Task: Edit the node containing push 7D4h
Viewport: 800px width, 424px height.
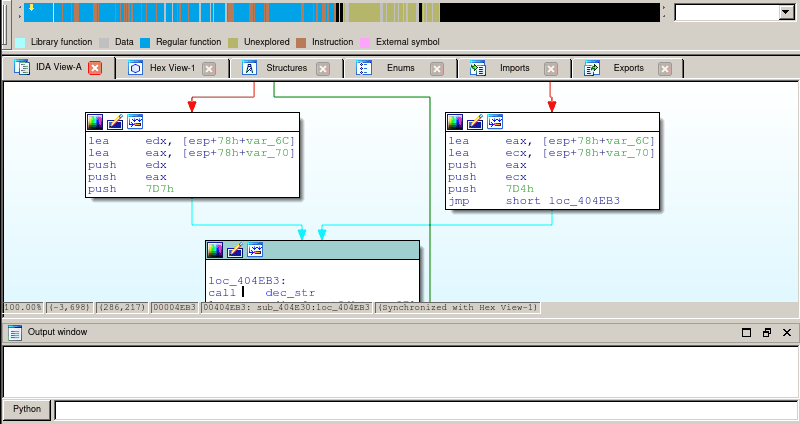Action: pos(475,122)
